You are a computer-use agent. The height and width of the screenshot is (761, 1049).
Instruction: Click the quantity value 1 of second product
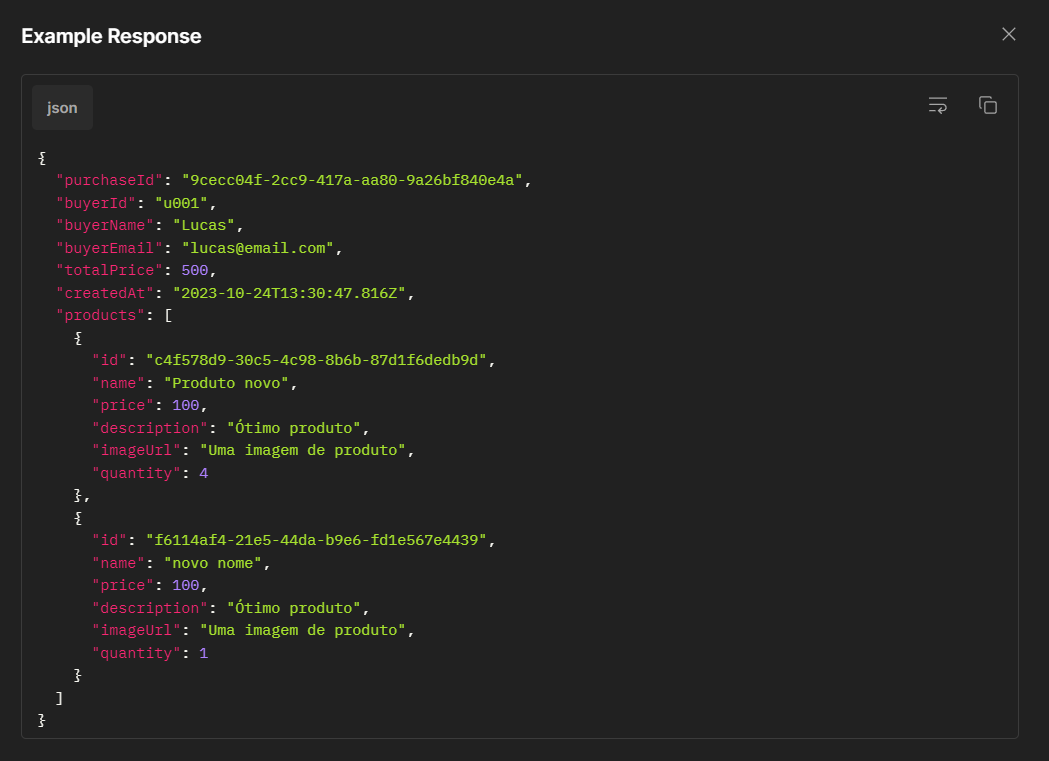(203, 652)
